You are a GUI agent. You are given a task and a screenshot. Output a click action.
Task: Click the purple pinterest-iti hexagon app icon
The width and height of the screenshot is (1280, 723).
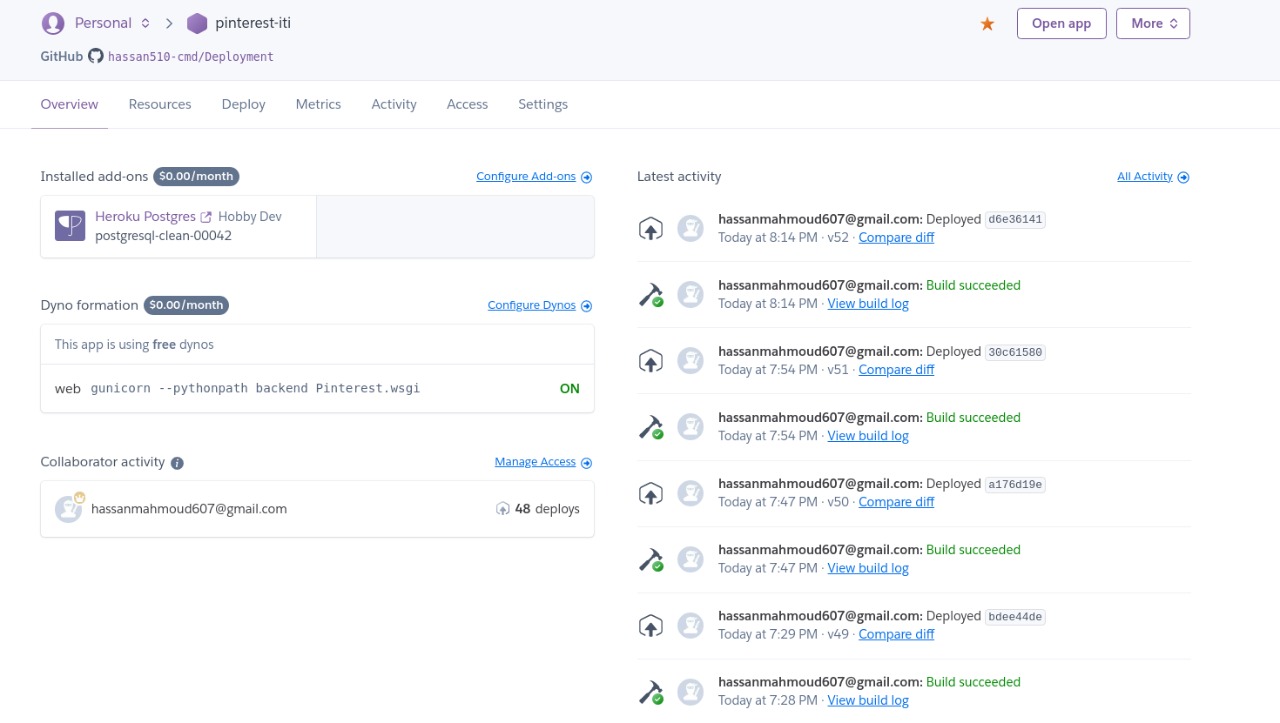[197, 23]
